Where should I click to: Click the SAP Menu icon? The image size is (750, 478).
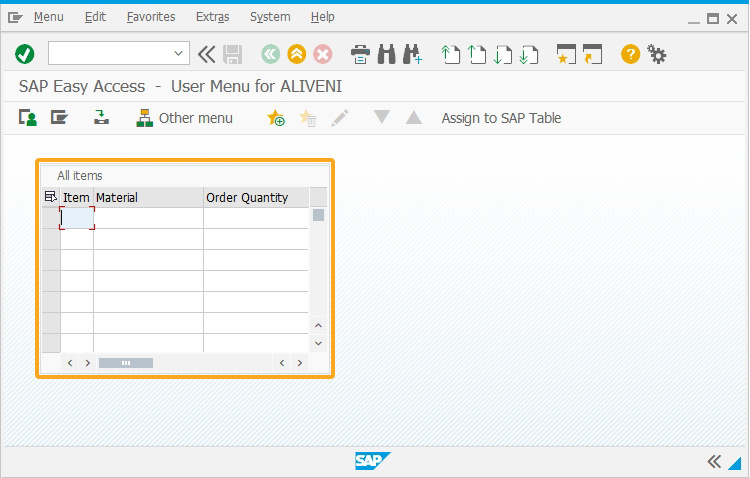point(59,118)
